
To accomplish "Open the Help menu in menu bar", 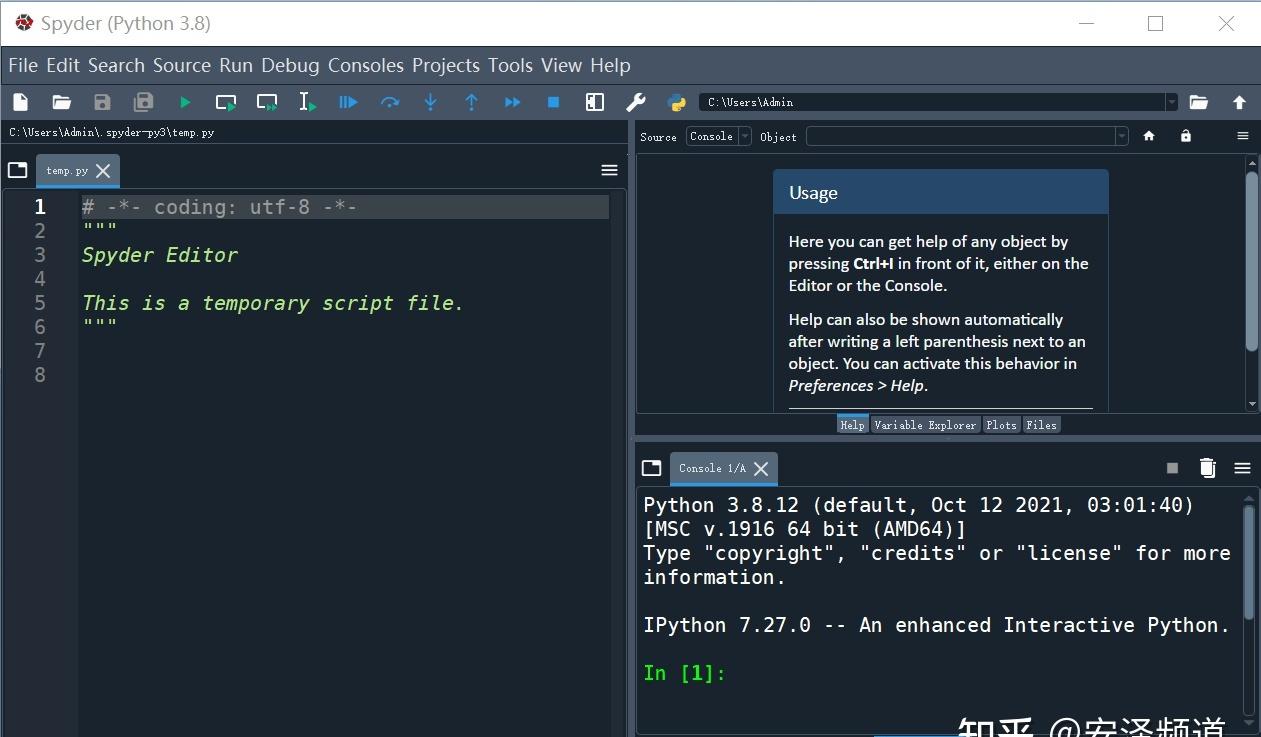I will [x=610, y=65].
